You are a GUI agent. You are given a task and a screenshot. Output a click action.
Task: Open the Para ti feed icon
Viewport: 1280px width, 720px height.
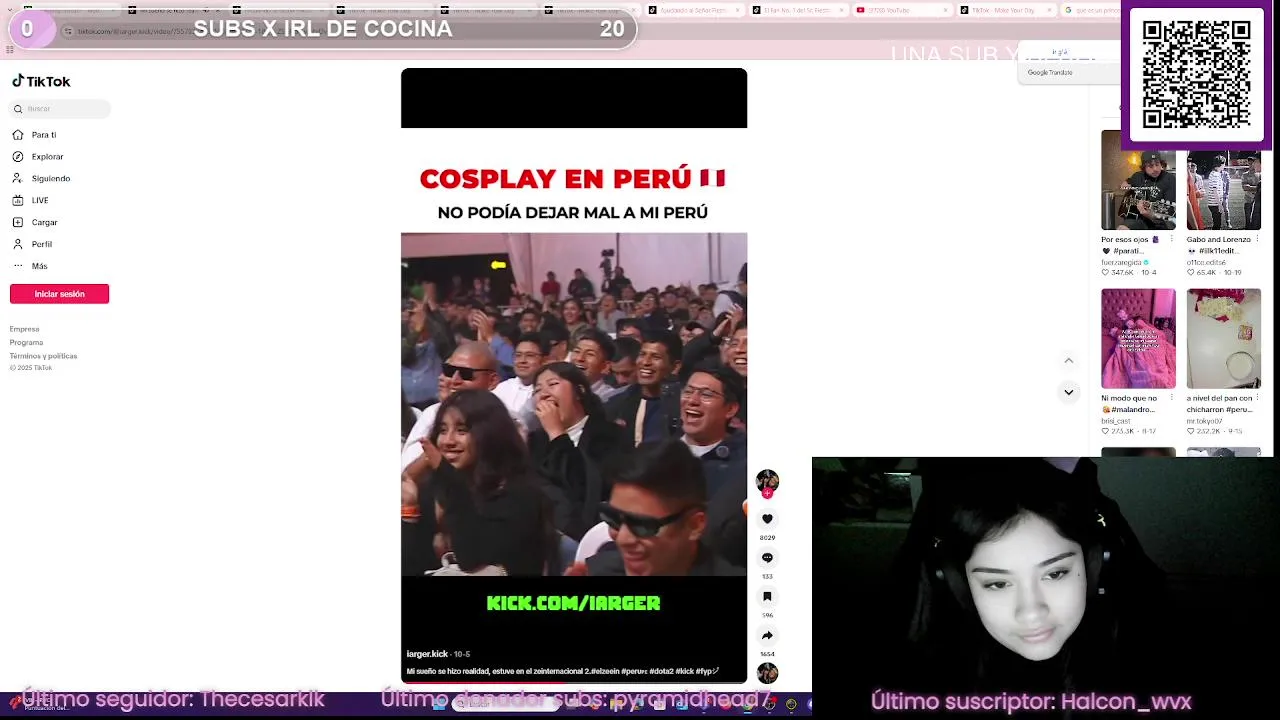click(18, 134)
